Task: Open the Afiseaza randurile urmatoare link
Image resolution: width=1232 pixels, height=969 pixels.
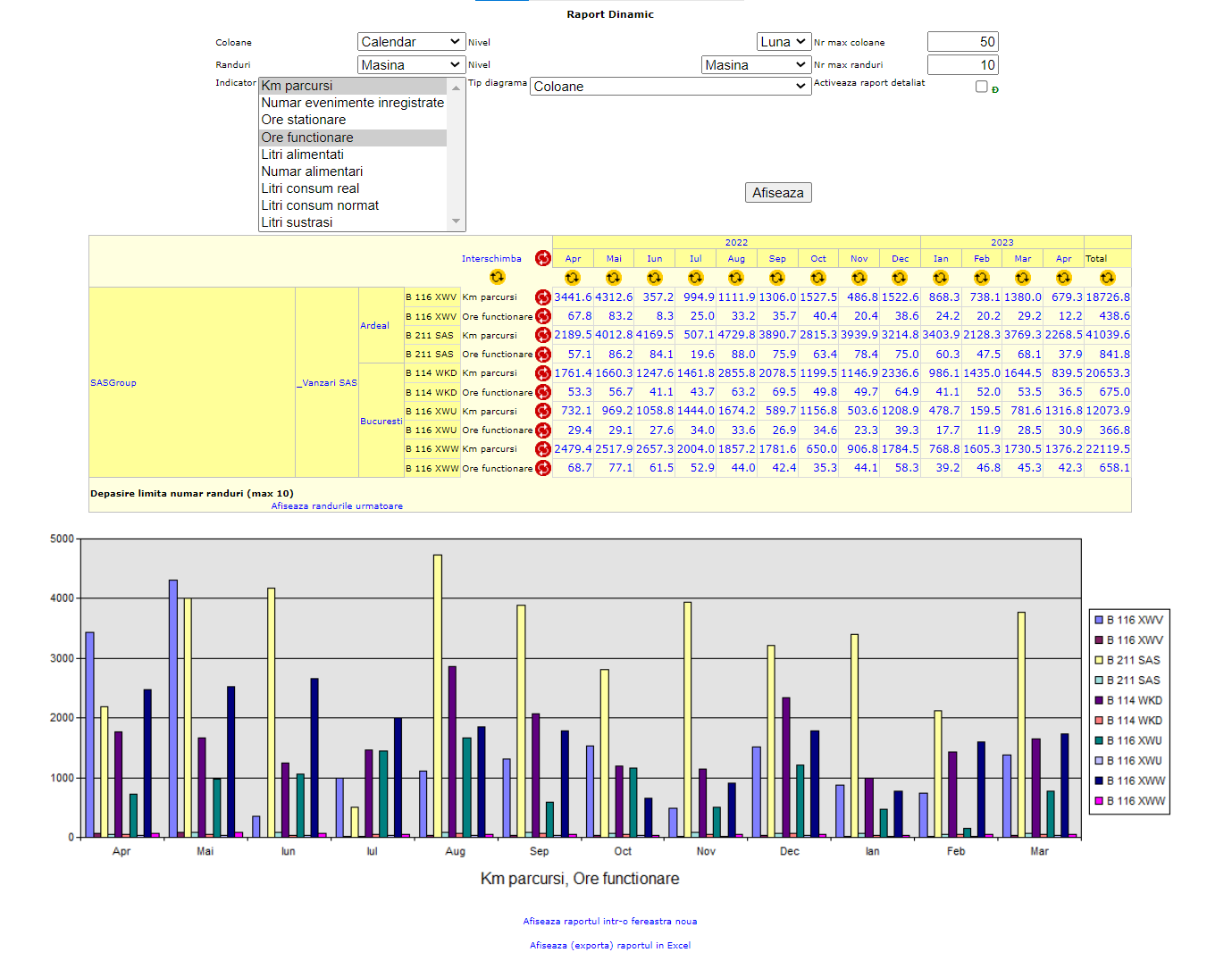Action: pos(337,506)
